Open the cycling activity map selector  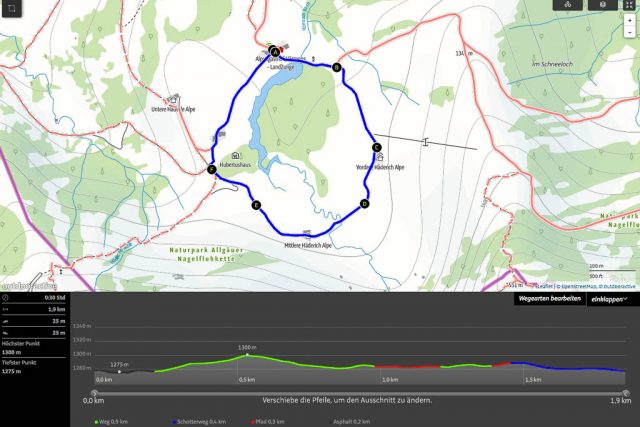(568, 6)
